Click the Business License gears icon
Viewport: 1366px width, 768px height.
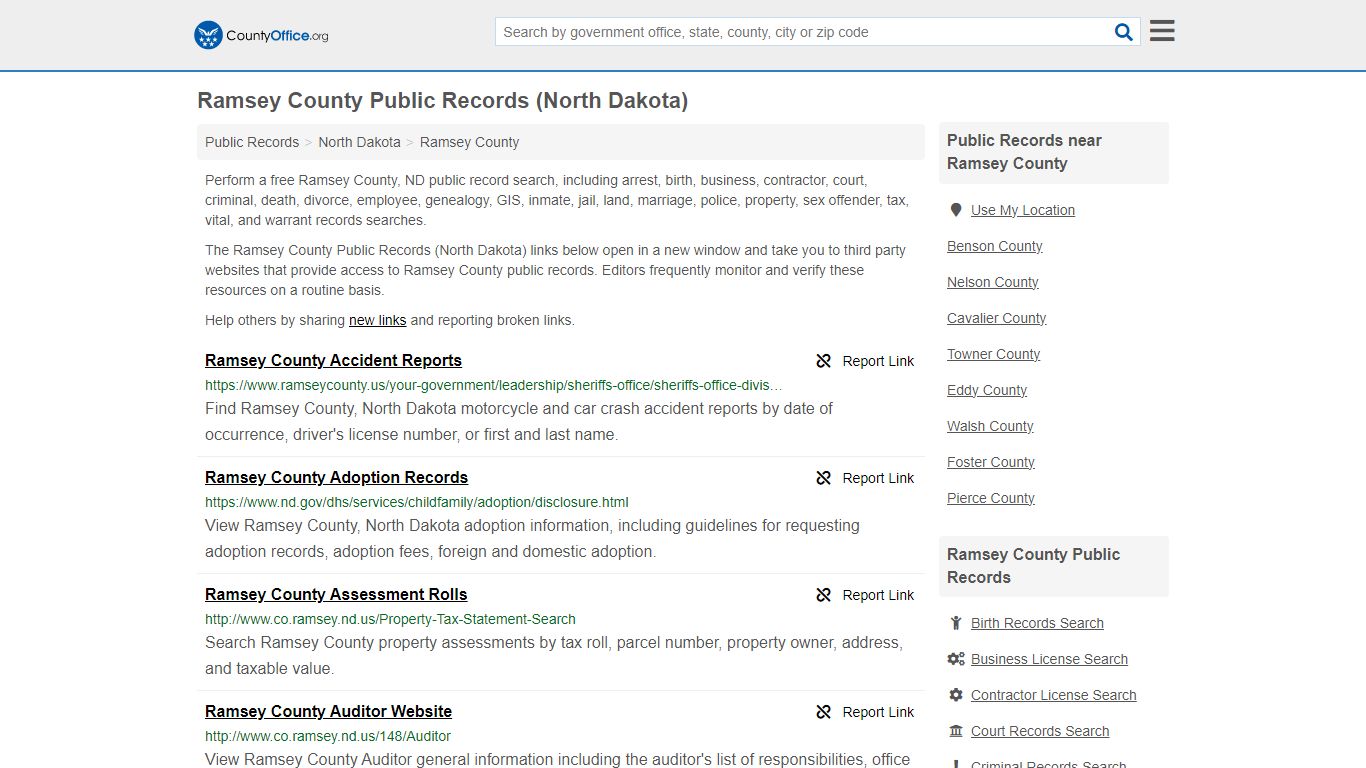click(956, 659)
